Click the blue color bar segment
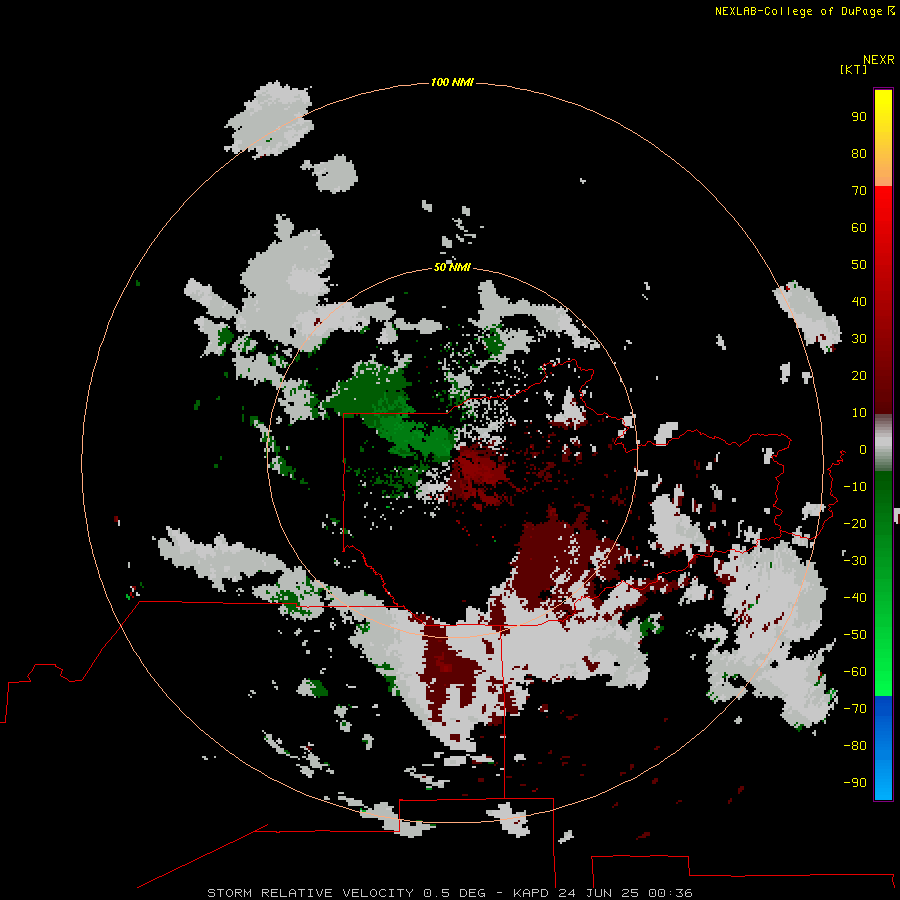The width and height of the screenshot is (900, 900). (x=883, y=747)
